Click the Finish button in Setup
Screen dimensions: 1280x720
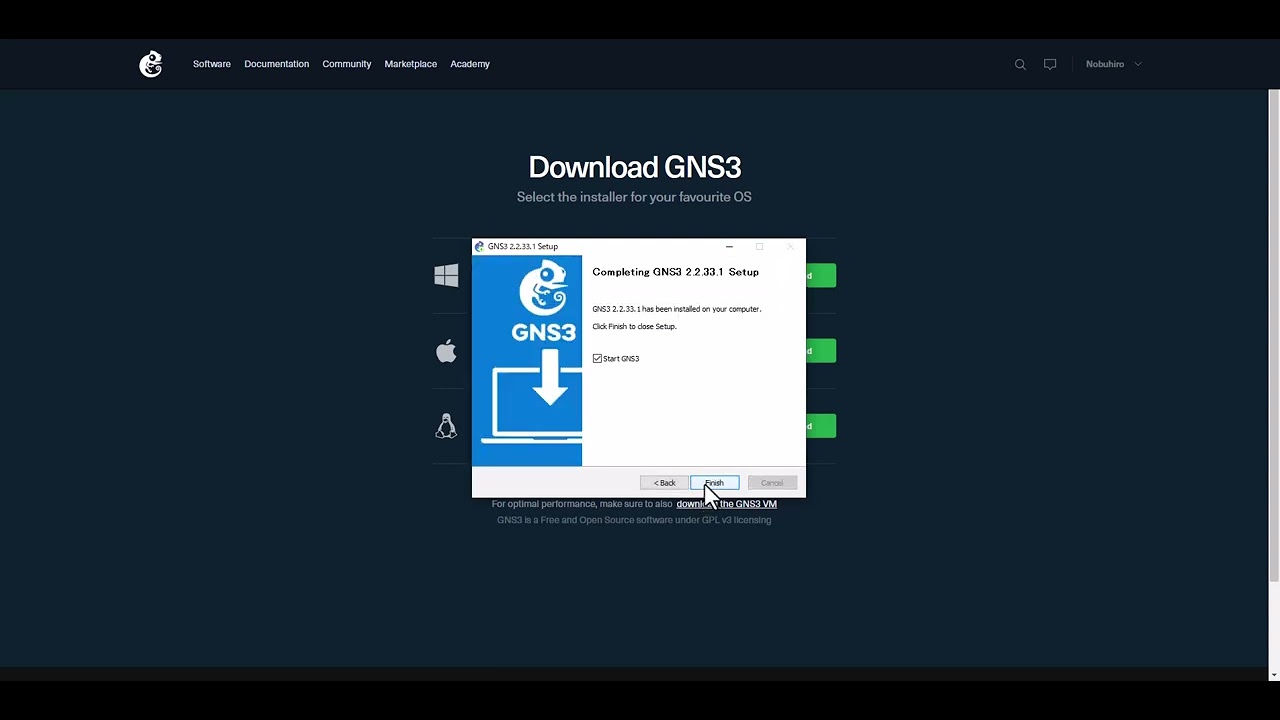click(714, 483)
